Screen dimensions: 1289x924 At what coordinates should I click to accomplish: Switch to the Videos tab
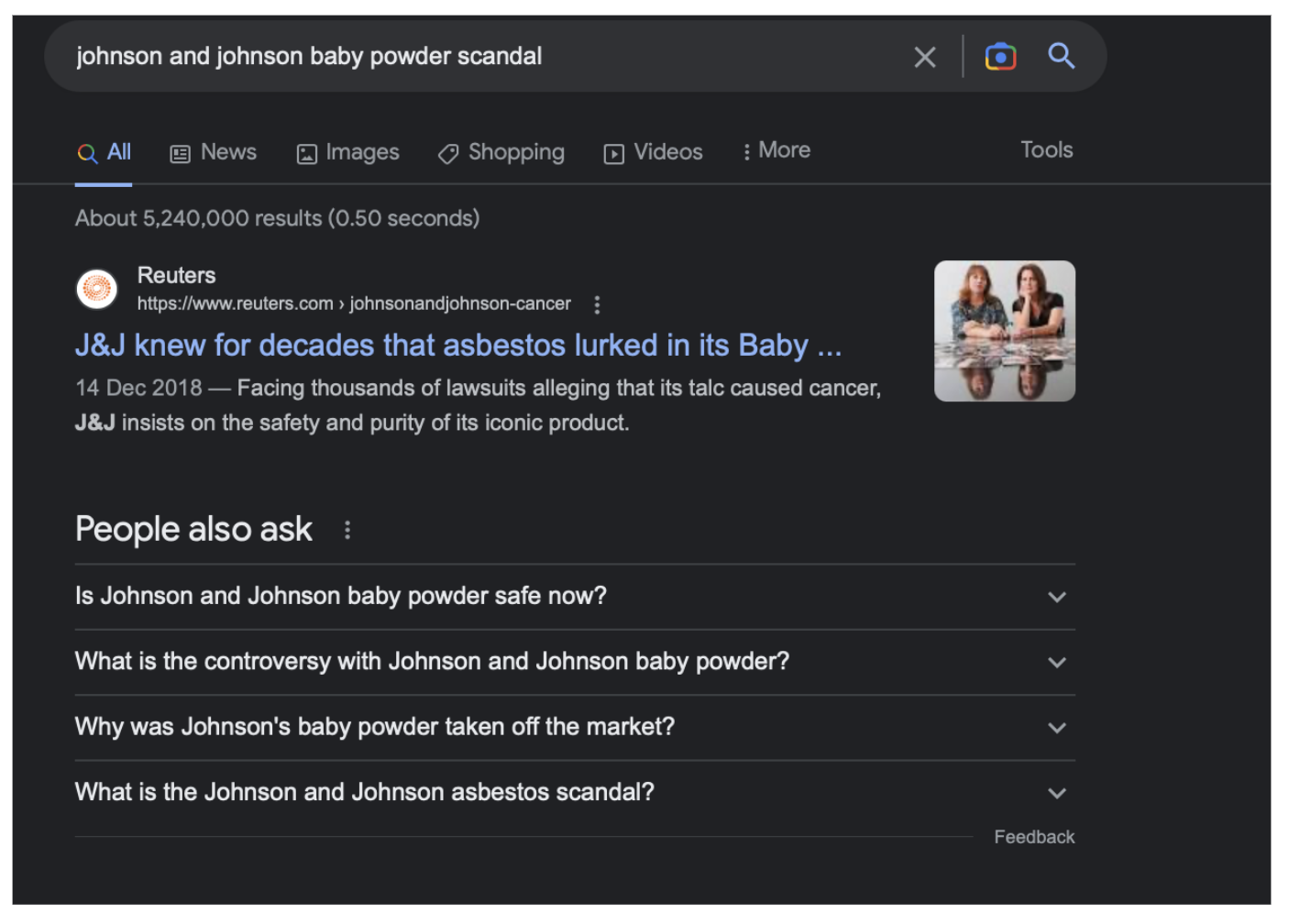coord(653,152)
